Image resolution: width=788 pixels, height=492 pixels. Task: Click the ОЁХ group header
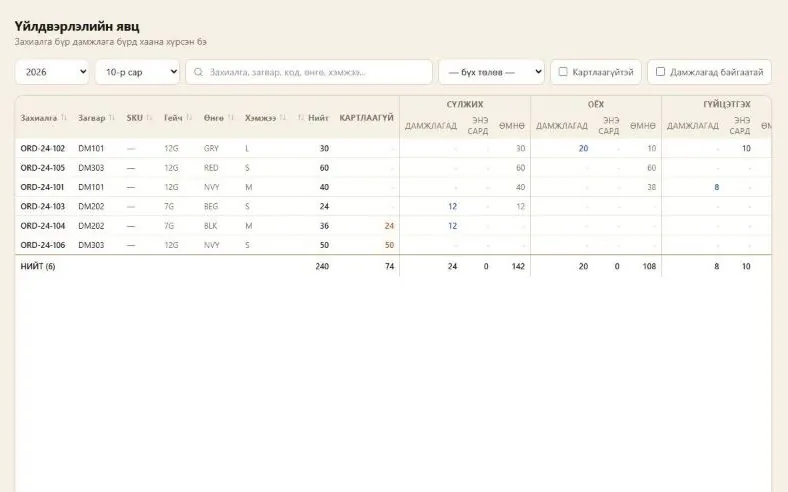[596, 105]
